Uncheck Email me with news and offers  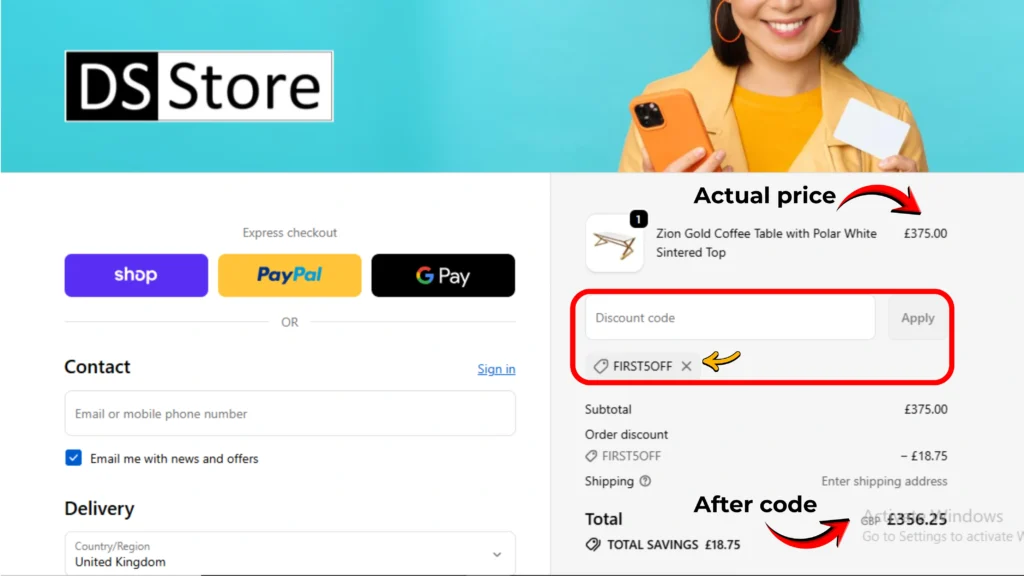(x=73, y=458)
